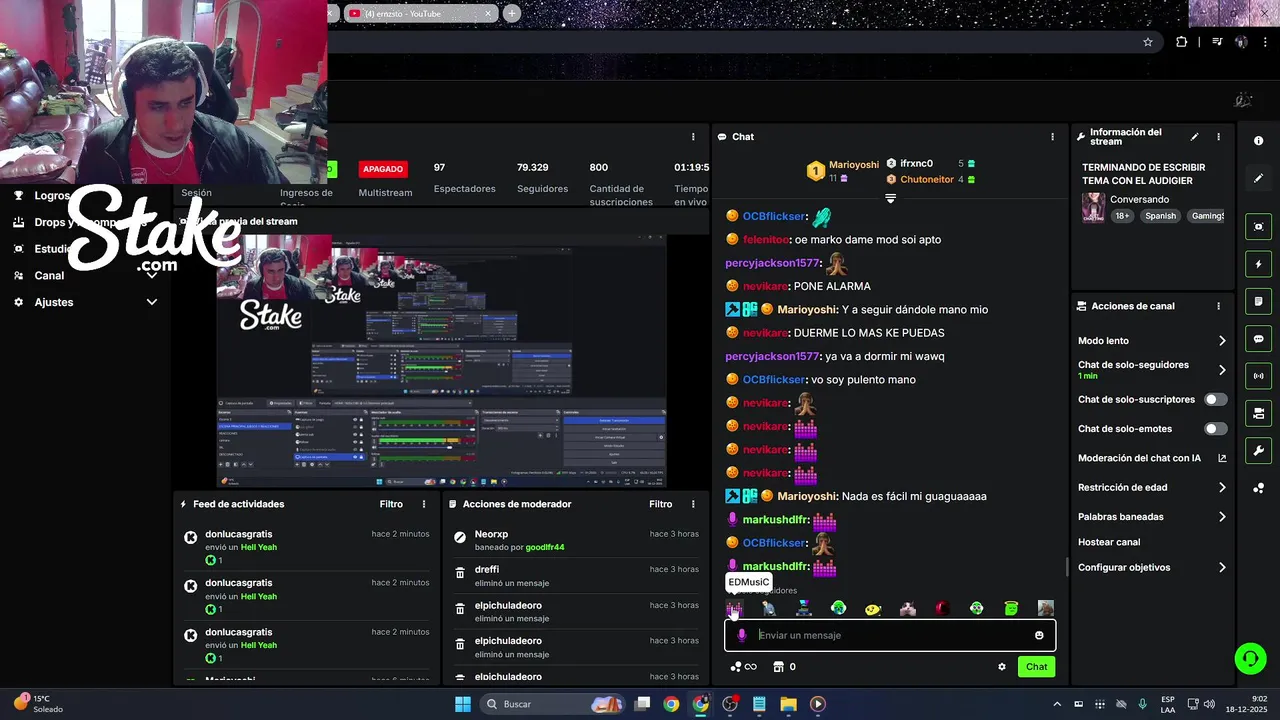1280x720 pixels.
Task: Toggle the chat bubble sidebar icon
Action: 1258,339
